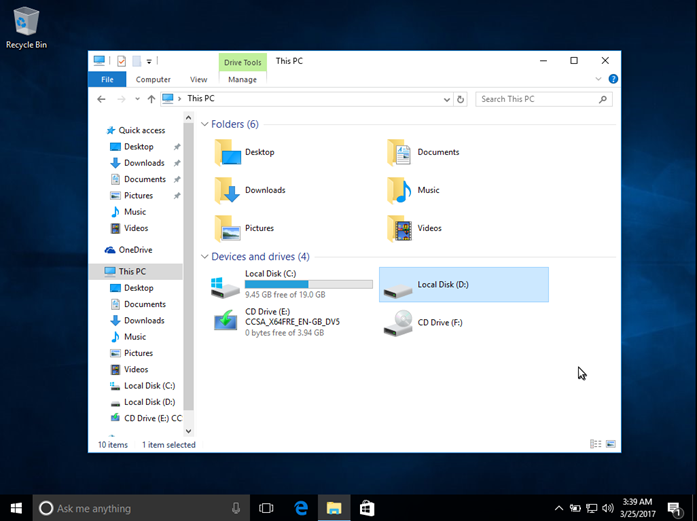Switch to Details view in status bar
This screenshot has height=521, width=697.
pos(595,444)
